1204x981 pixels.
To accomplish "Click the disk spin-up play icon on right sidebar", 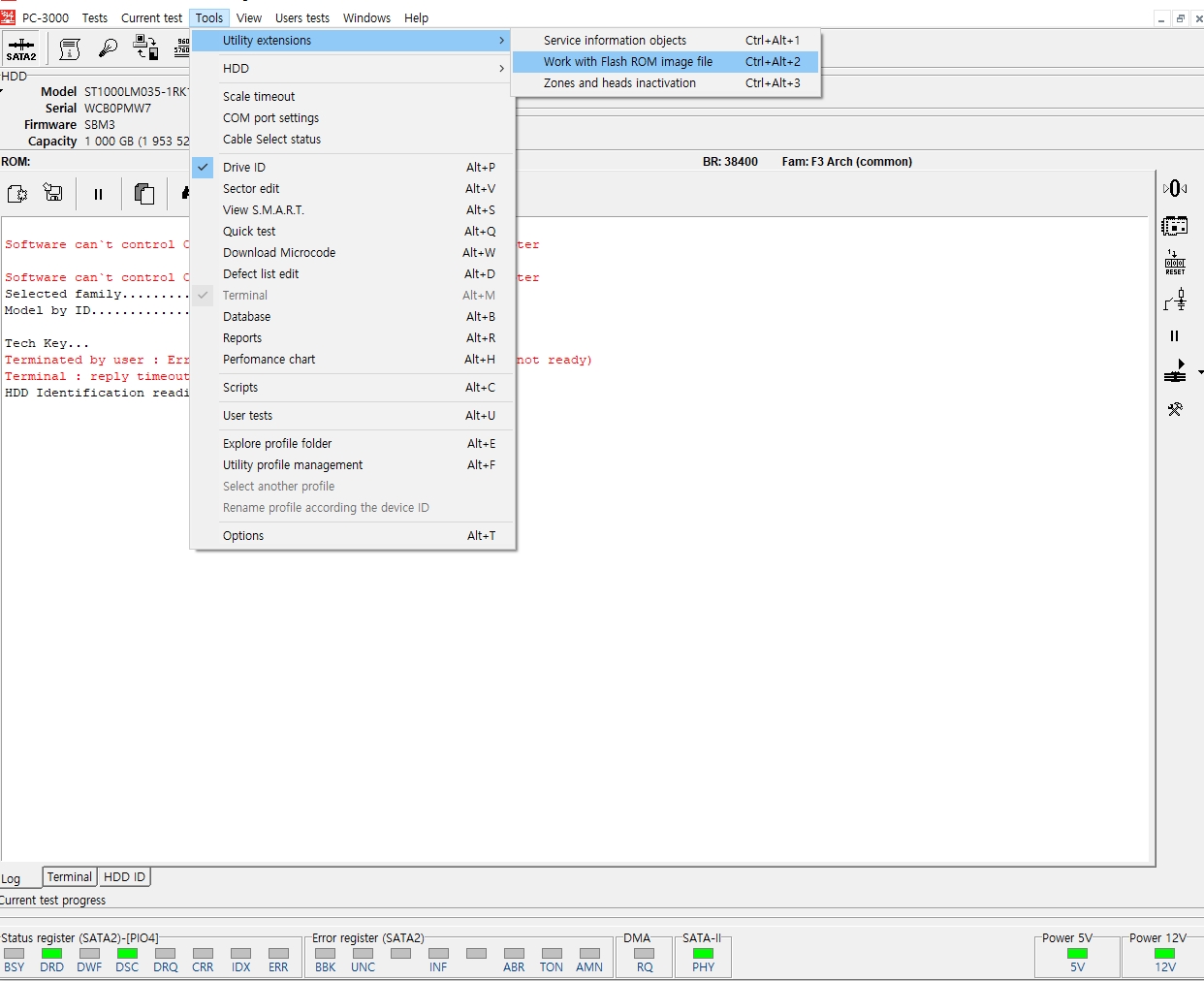I will point(1175,371).
